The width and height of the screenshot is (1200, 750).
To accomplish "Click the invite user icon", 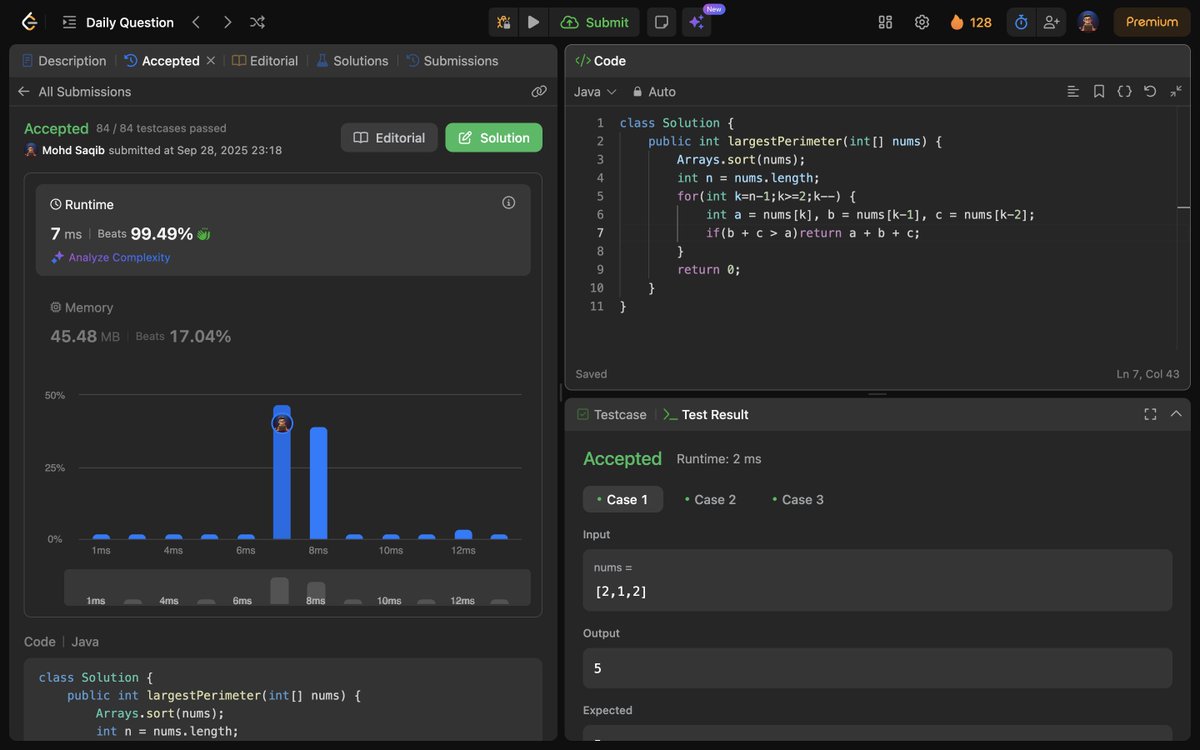I will [1050, 22].
